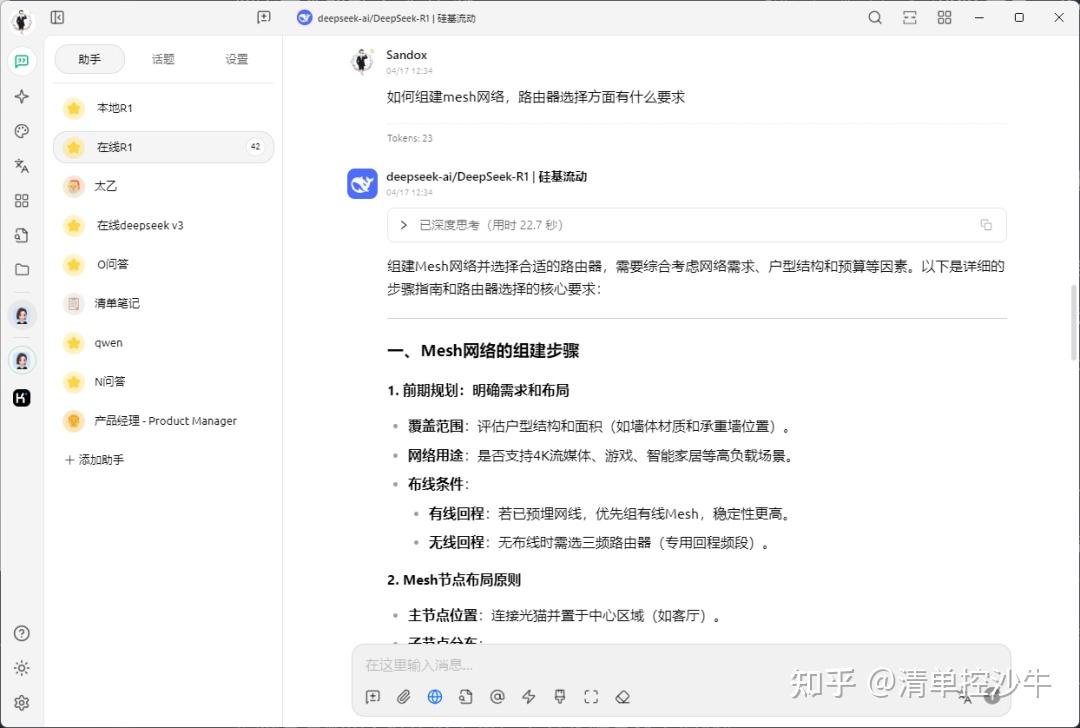1080x728 pixels.
Task: Open the chat assistant sidebar icon
Action: tap(22, 61)
